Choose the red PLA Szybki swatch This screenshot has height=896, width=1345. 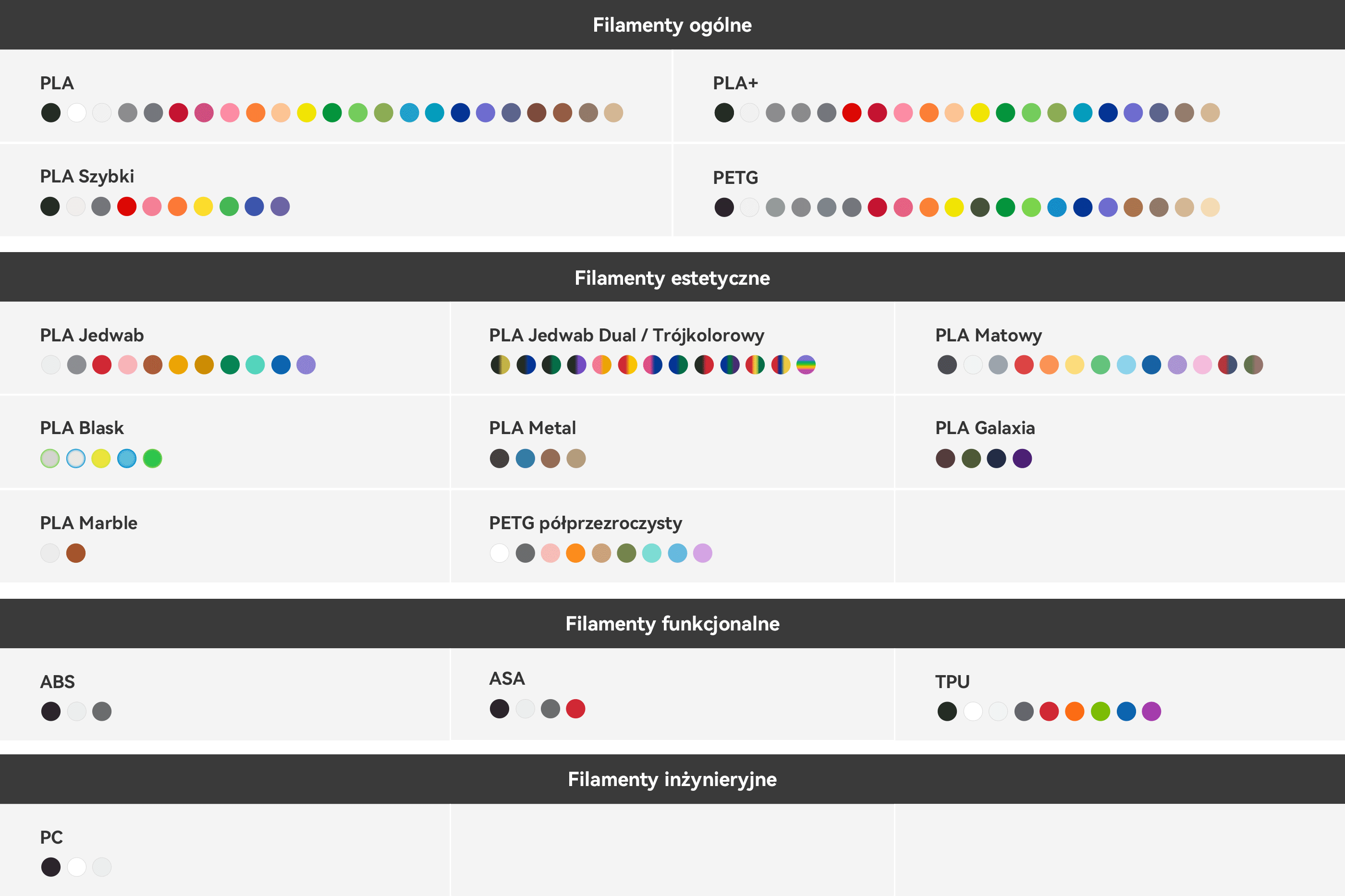(127, 206)
